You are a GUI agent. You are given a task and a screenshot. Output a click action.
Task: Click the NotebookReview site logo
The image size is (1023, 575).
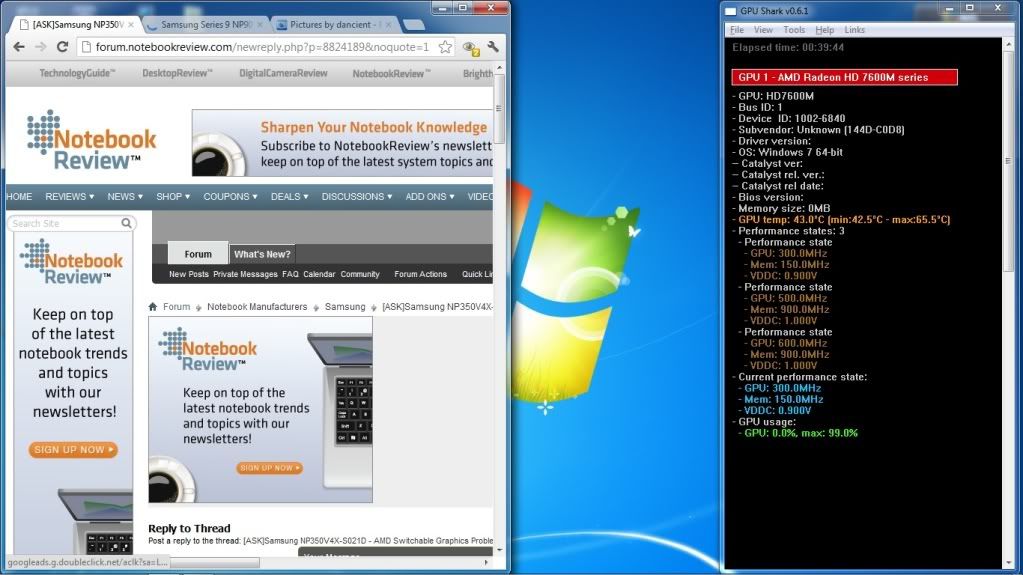point(91,140)
